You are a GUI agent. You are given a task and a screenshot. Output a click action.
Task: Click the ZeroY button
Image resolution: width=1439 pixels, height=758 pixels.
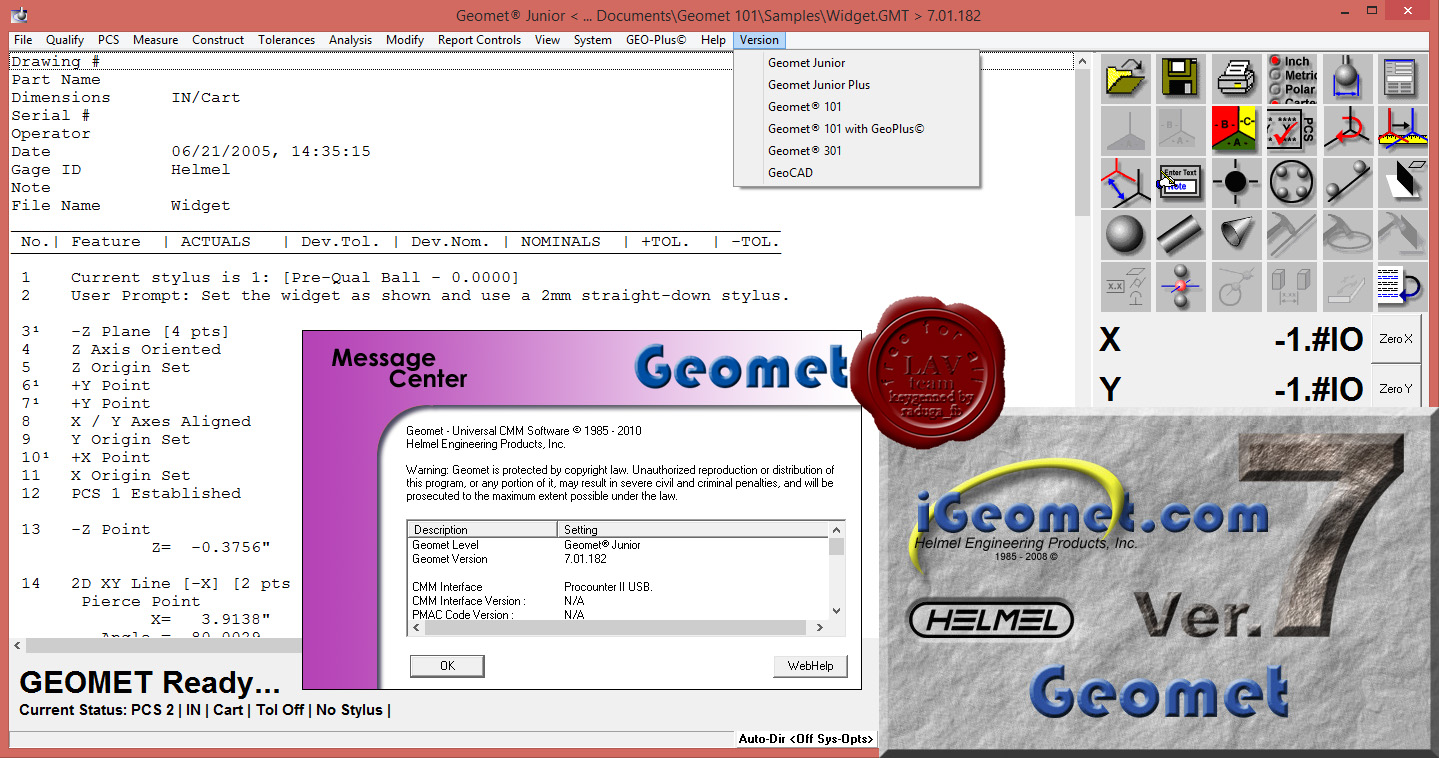pos(1396,389)
